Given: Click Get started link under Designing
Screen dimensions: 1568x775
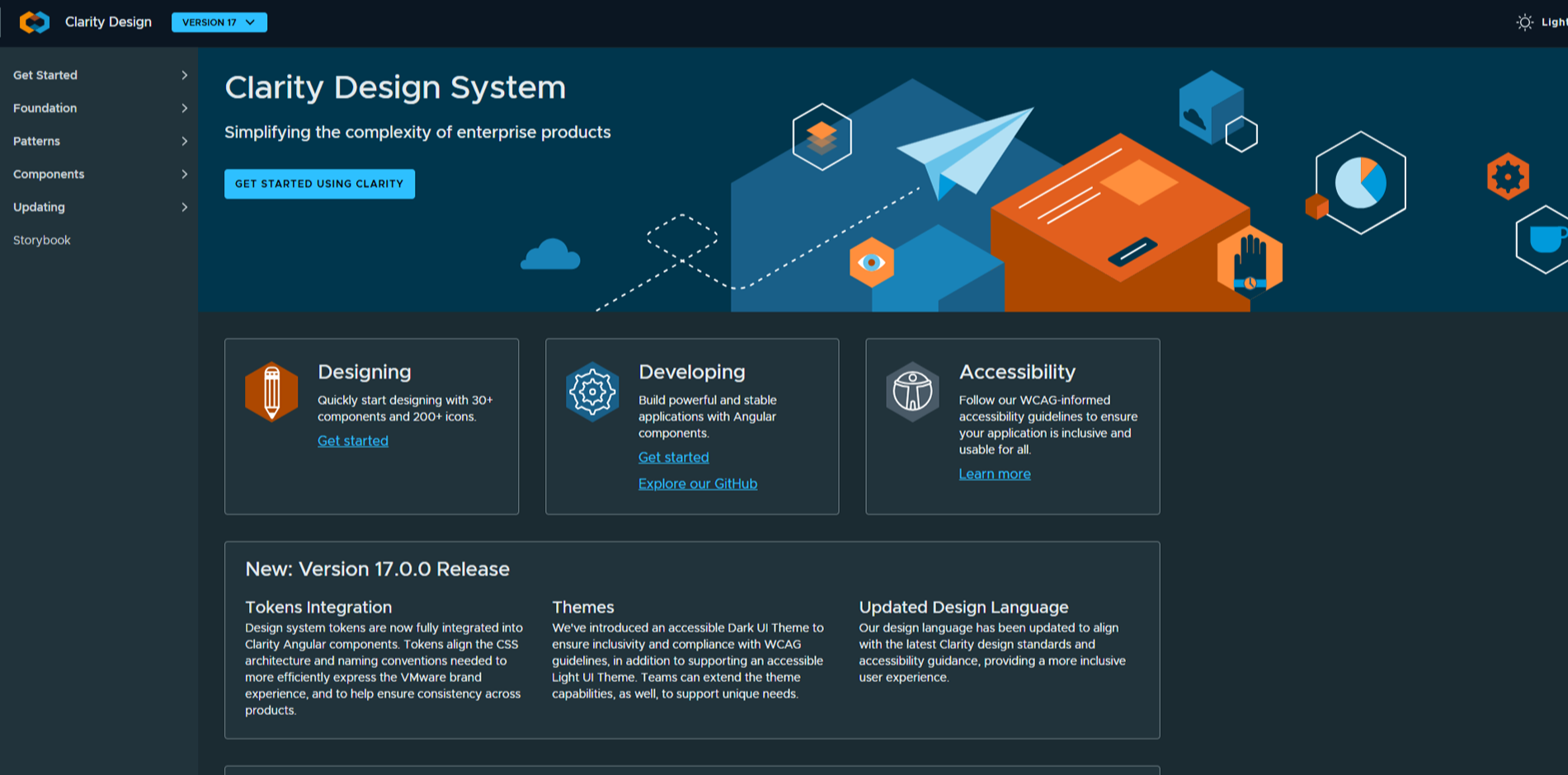Looking at the screenshot, I should coord(353,441).
